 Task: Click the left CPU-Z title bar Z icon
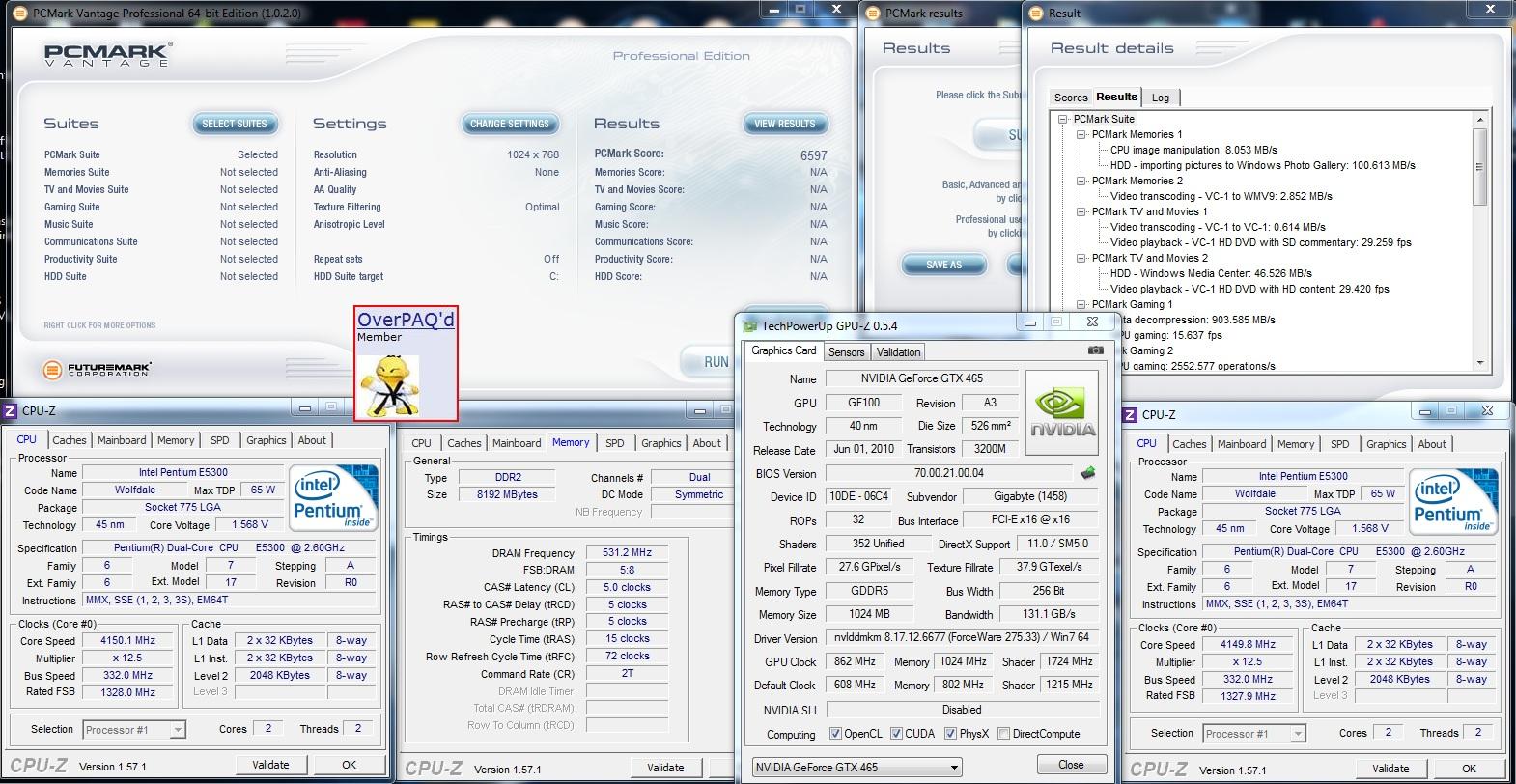click(x=10, y=411)
